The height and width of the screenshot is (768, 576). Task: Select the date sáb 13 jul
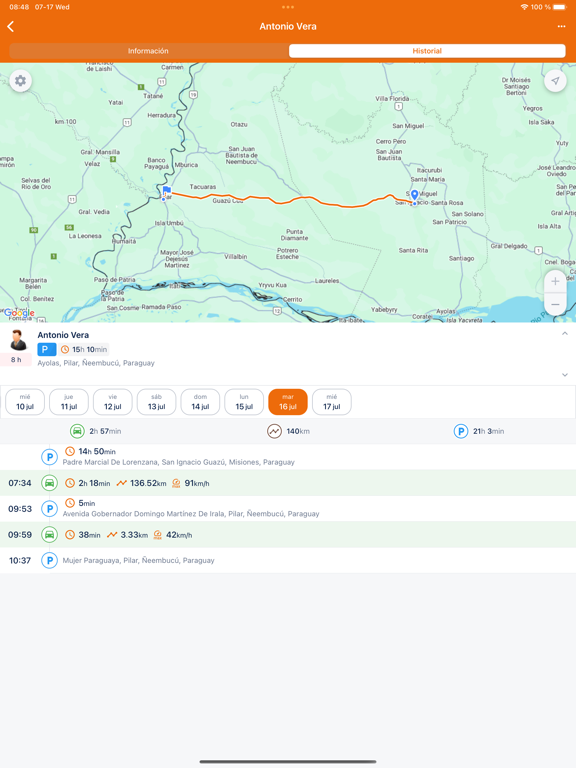point(156,402)
